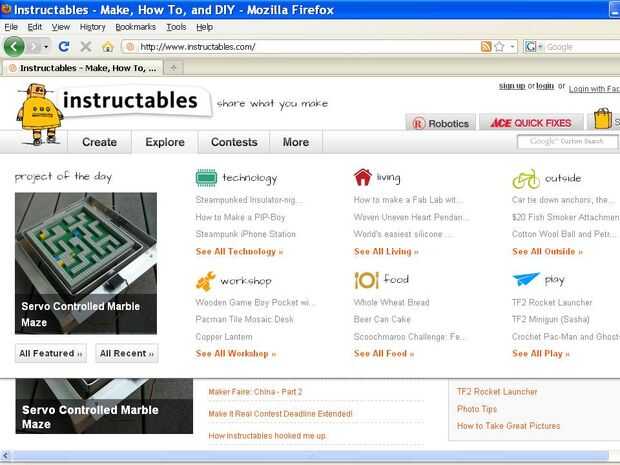Open the View menu
The width and height of the screenshot is (620, 465).
coord(60,27)
